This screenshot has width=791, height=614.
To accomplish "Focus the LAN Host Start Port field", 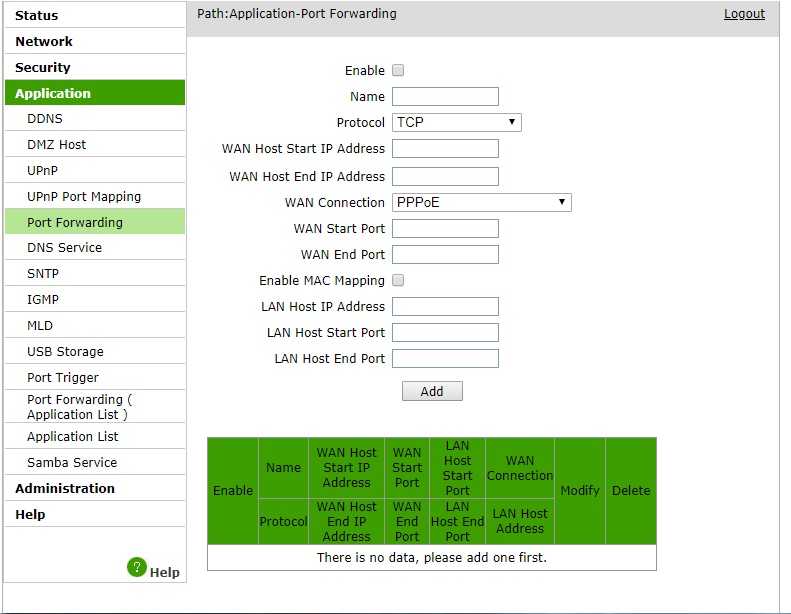I will (445, 332).
